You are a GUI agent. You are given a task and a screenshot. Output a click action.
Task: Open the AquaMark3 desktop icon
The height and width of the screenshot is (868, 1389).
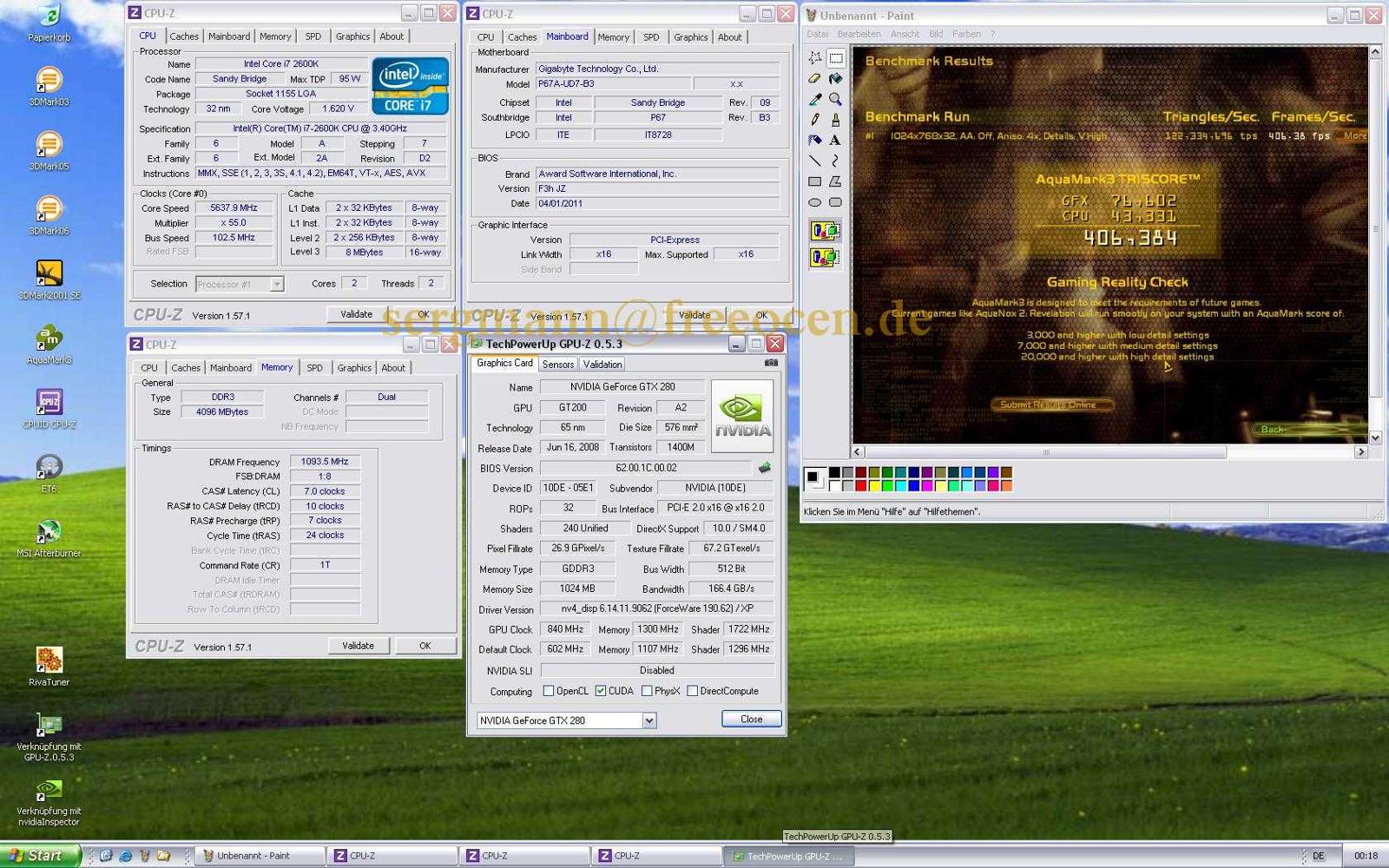pos(49,345)
